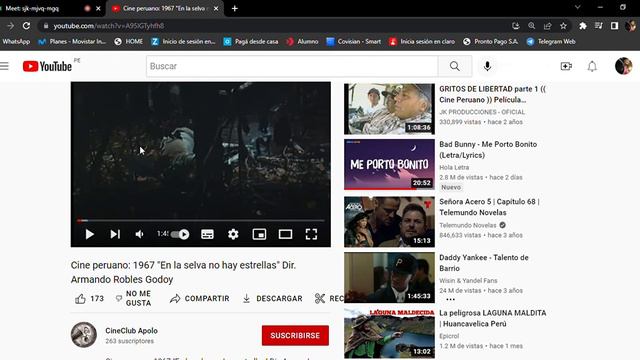Open HOME bookmark
This screenshot has width=640, height=360.
tap(129, 41)
